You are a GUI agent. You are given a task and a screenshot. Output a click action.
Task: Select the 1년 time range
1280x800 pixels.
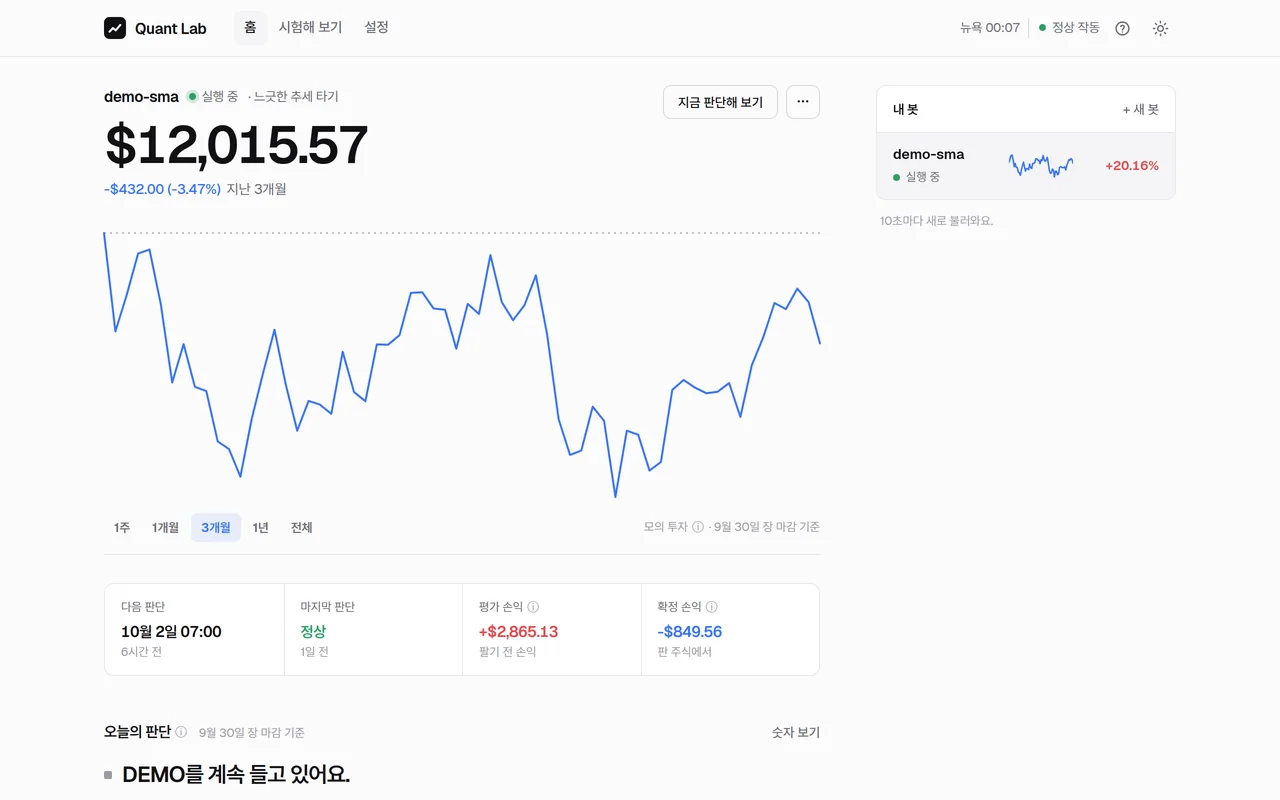point(260,528)
